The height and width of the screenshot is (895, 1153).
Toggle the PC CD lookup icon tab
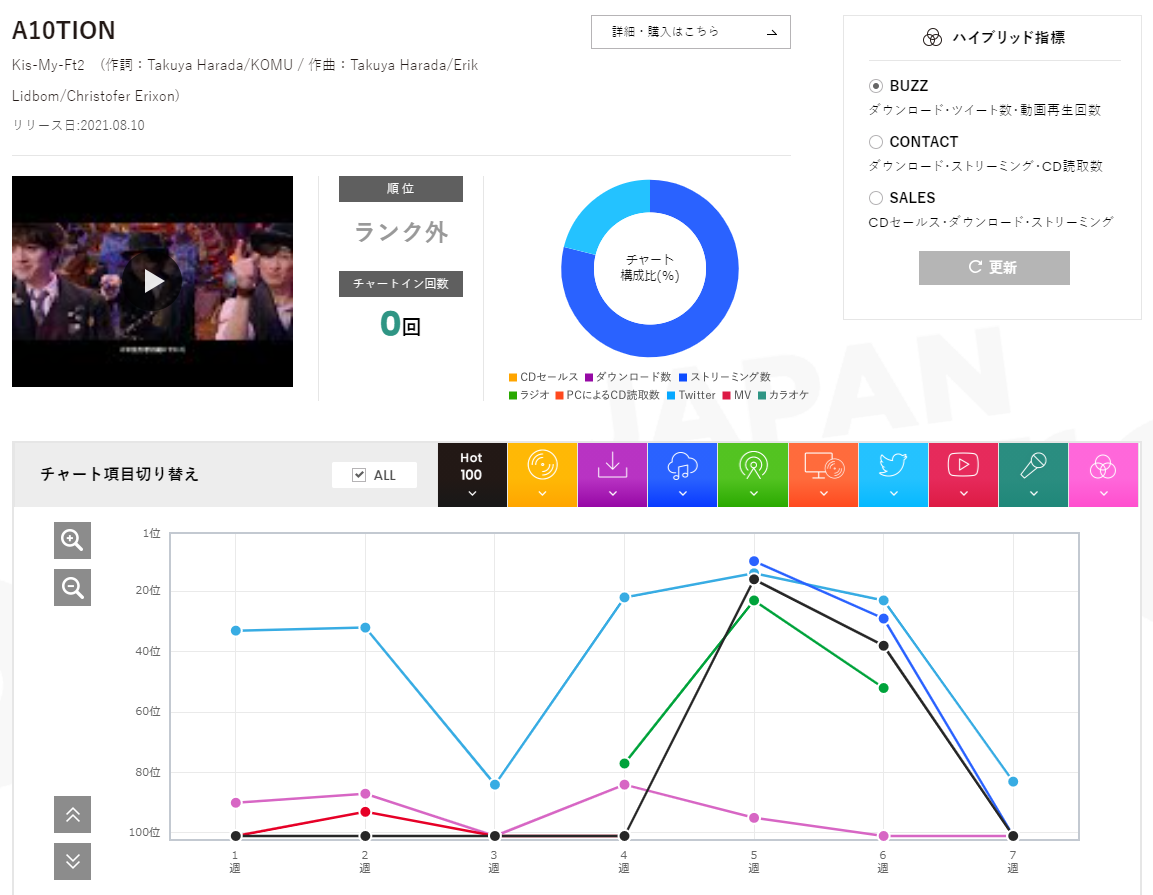(824, 474)
